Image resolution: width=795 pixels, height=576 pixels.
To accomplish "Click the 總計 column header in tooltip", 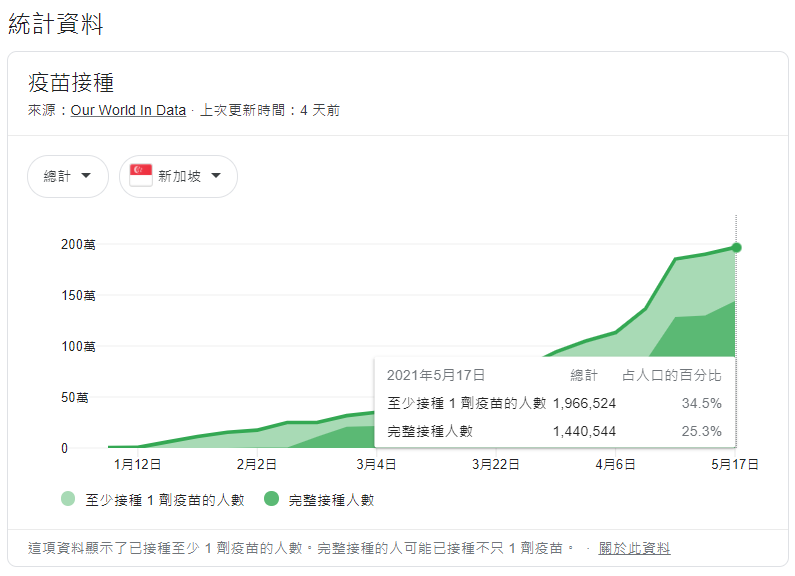I will (584, 375).
